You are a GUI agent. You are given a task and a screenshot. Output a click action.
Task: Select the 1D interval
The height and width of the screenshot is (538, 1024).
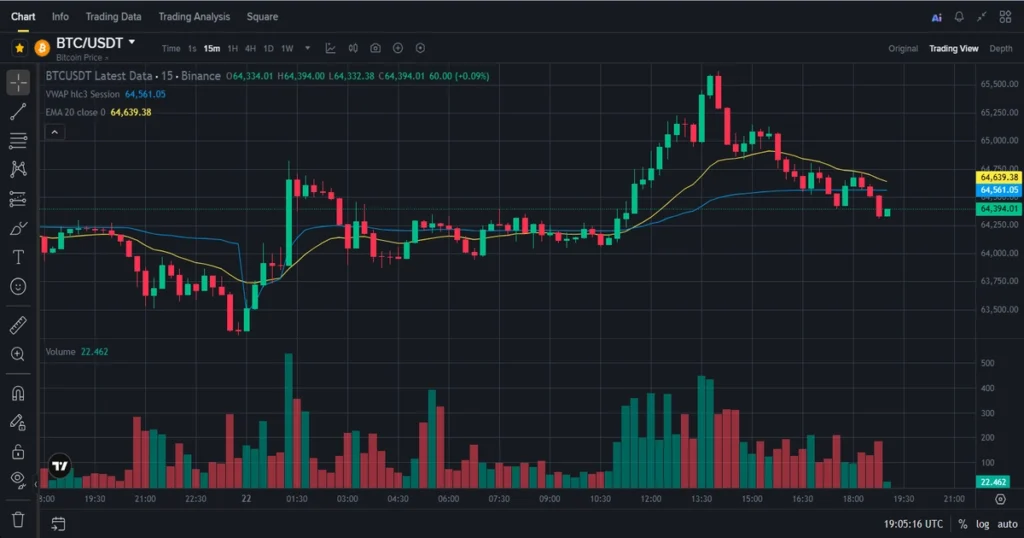tap(268, 48)
